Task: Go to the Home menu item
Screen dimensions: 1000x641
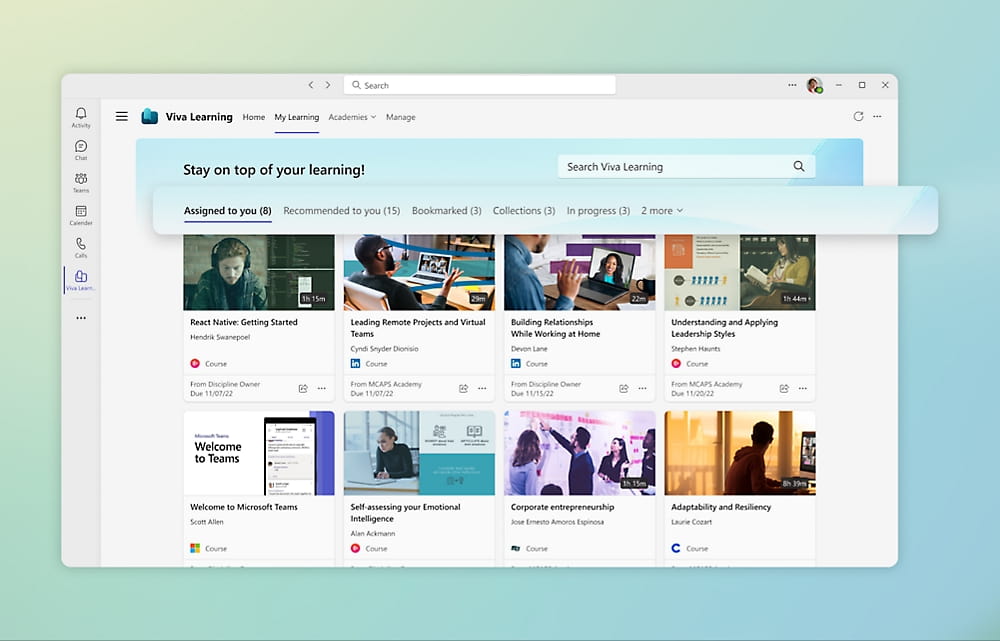Action: (254, 117)
